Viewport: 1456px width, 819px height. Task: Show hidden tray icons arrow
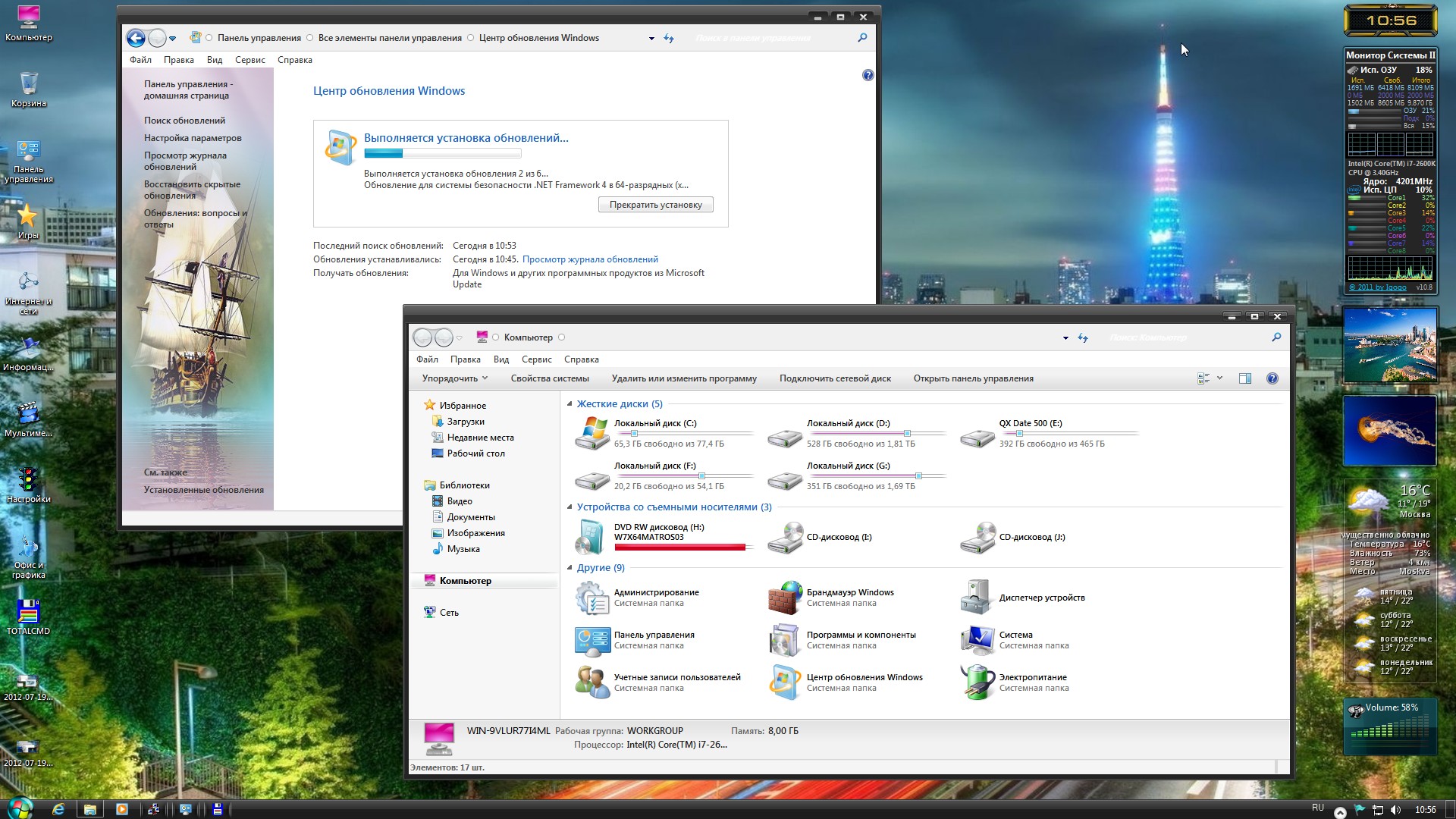1340,811
